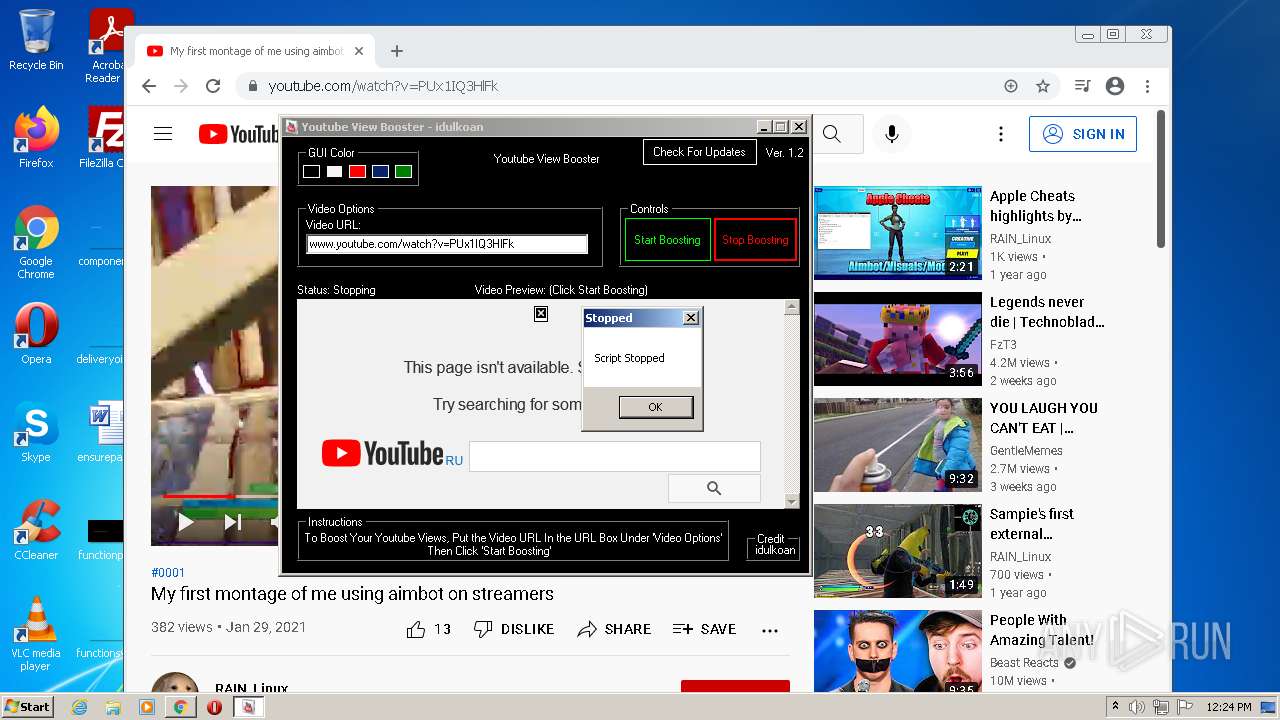
Task: Select the blue GUI color swatch
Action: (x=380, y=172)
